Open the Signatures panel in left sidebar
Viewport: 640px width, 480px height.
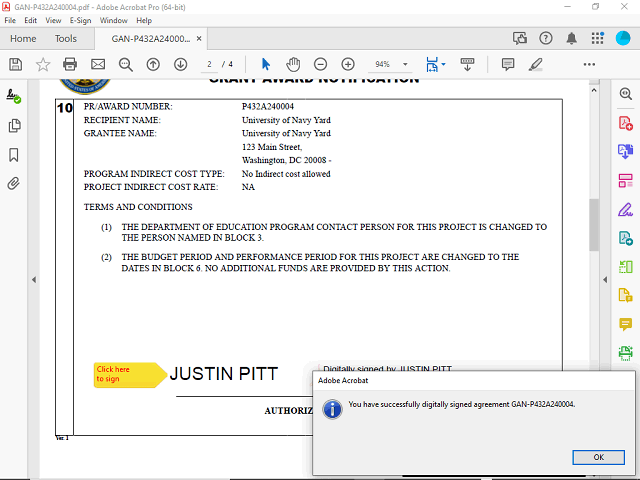click(x=14, y=97)
